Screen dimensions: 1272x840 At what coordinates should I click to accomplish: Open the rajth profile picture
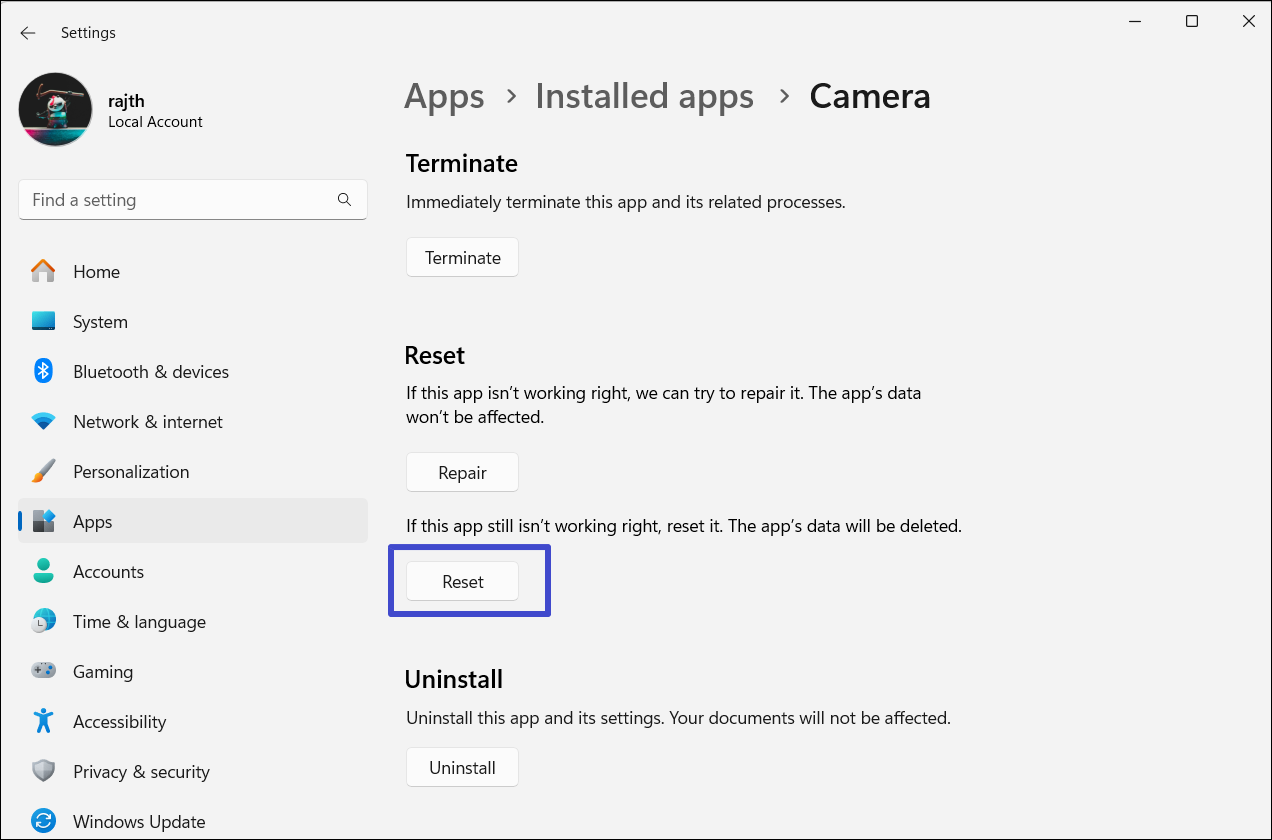click(56, 109)
